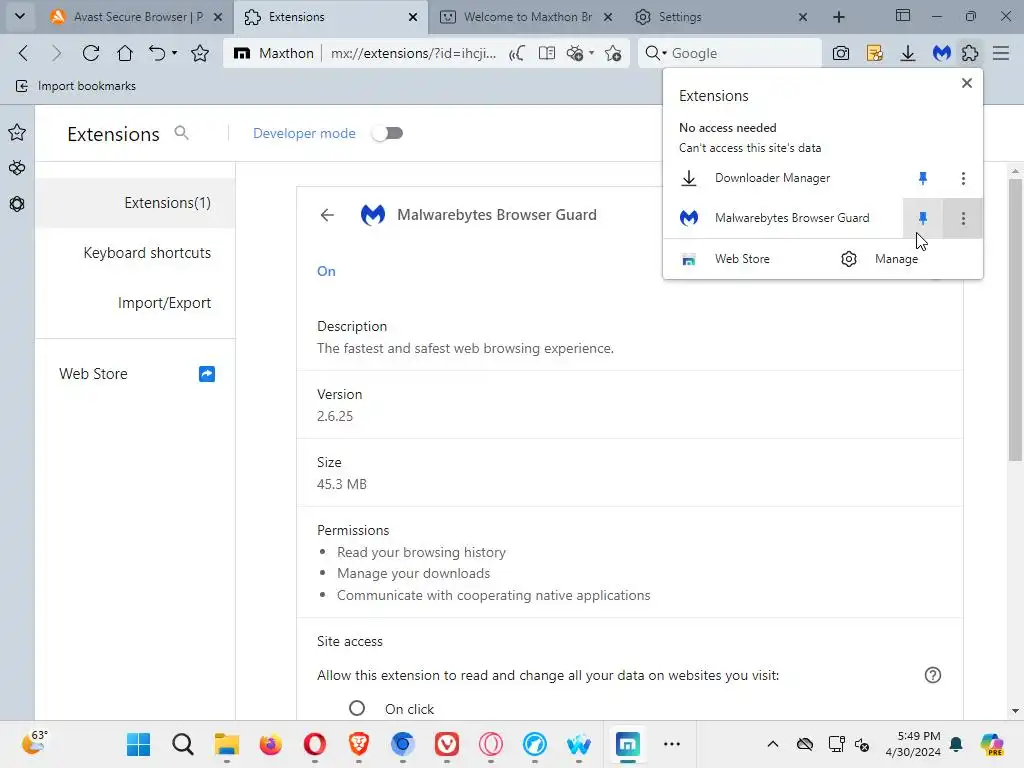
Task: Select Extensions(1) in the sidebar
Action: pos(135,203)
